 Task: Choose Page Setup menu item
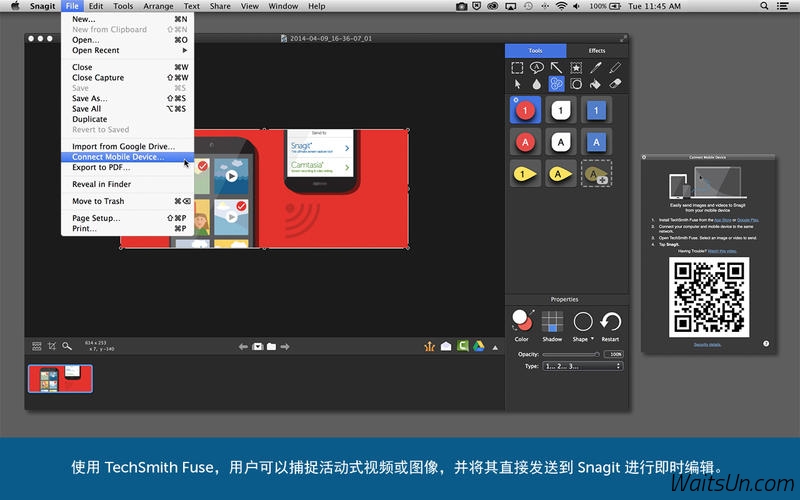(x=128, y=218)
